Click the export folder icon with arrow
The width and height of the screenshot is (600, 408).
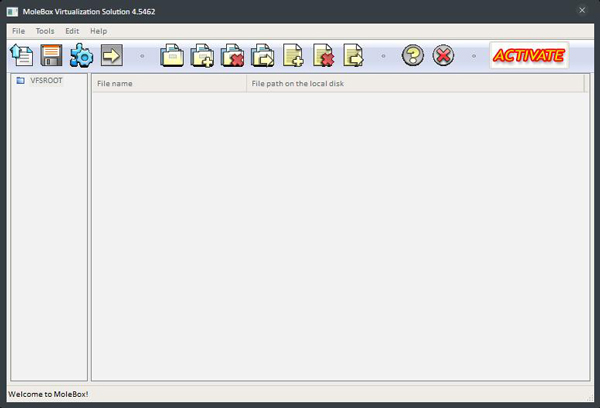[262, 55]
